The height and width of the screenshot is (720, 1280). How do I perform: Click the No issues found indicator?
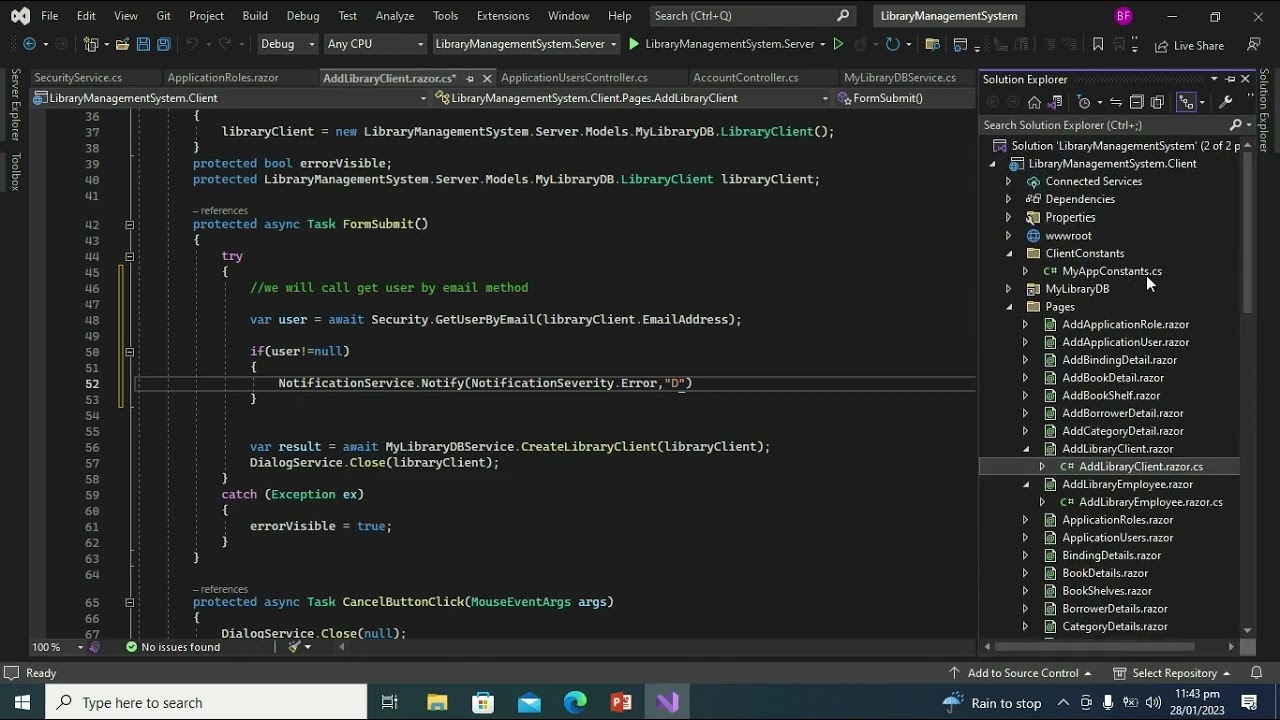(172, 647)
